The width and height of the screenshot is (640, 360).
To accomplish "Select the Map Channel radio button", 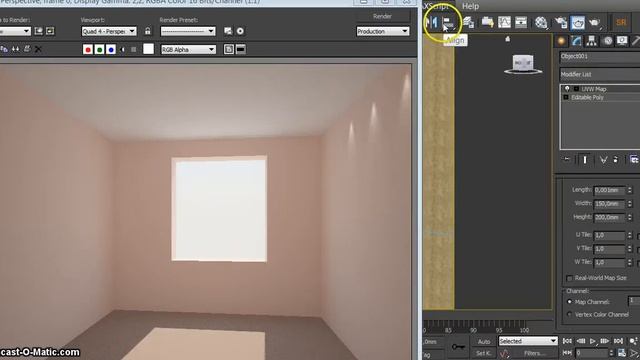I will [569, 302].
